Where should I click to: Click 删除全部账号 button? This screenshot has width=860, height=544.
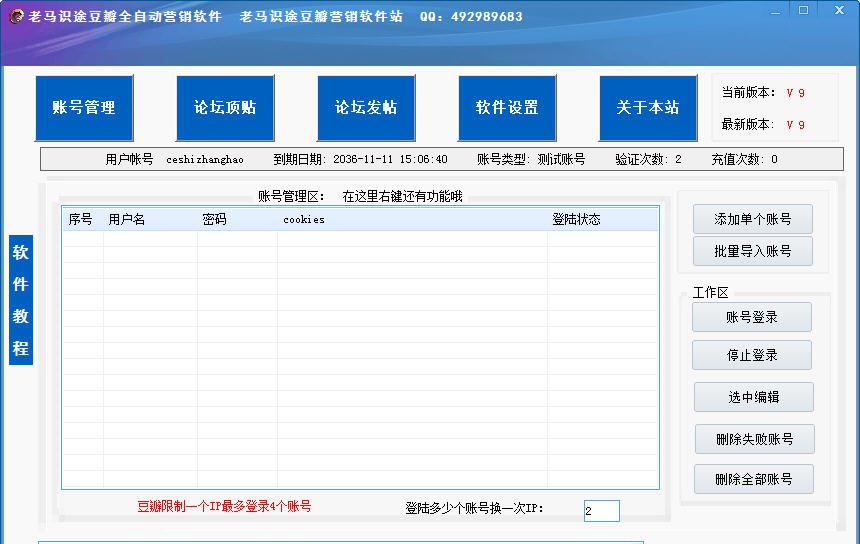tap(754, 479)
